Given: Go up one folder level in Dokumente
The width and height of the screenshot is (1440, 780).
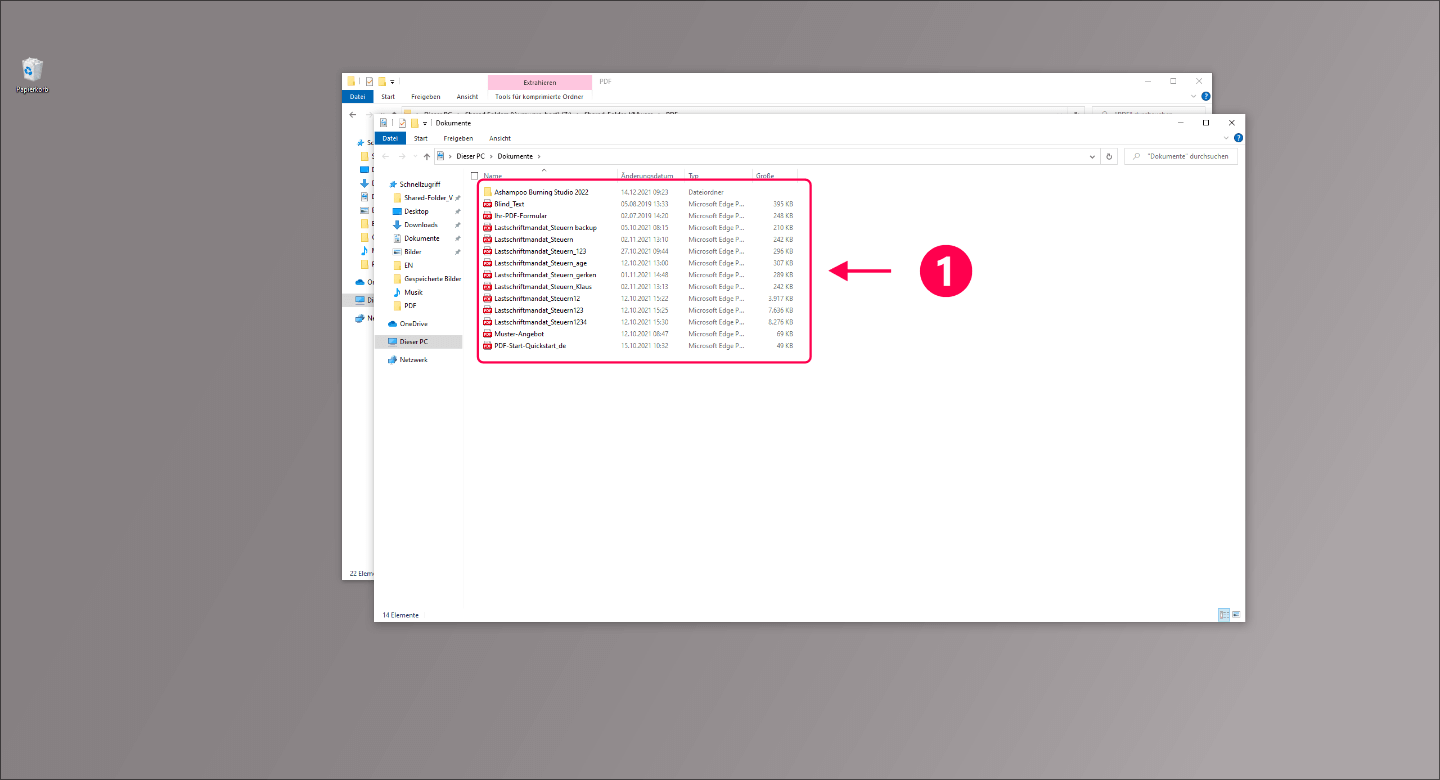Looking at the screenshot, I should (x=427, y=156).
